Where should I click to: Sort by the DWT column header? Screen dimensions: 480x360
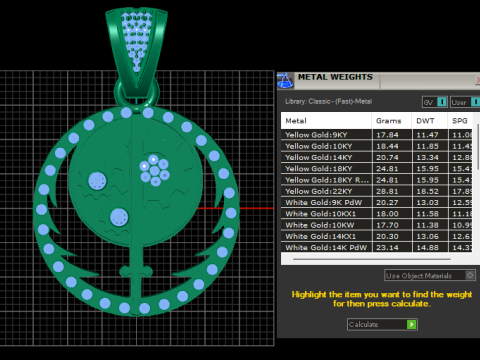tap(430, 121)
